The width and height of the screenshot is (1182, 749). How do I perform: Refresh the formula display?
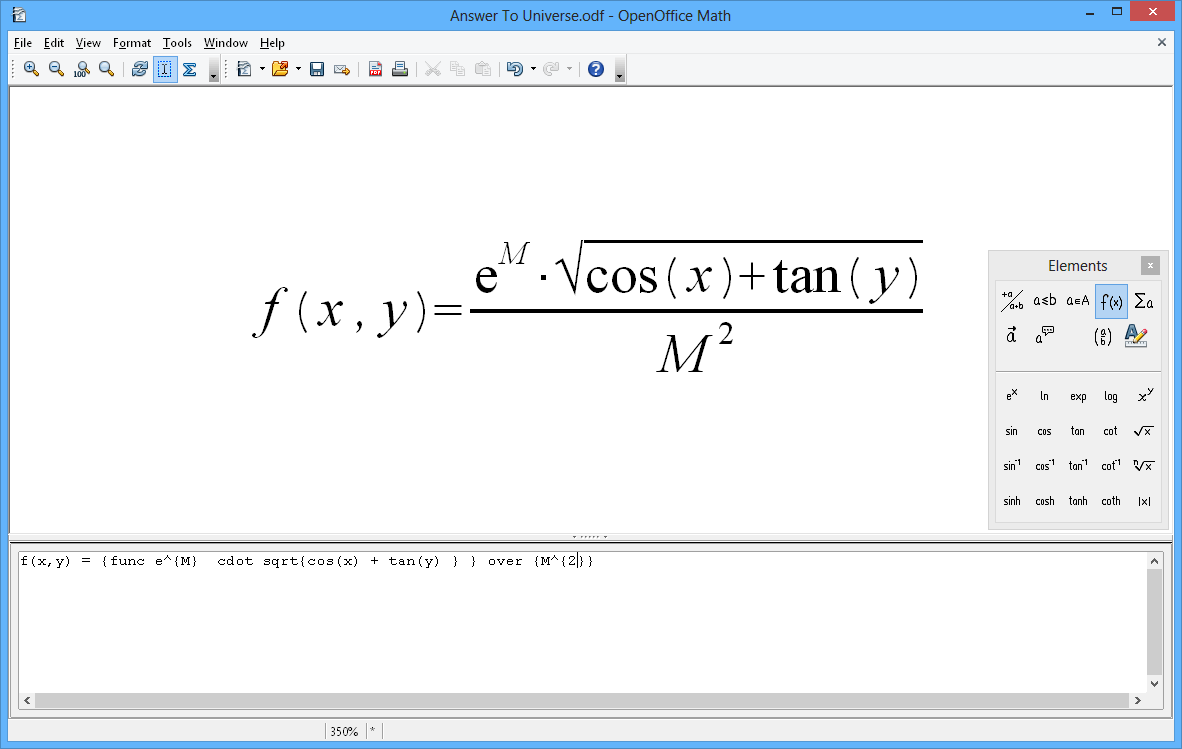click(139, 69)
